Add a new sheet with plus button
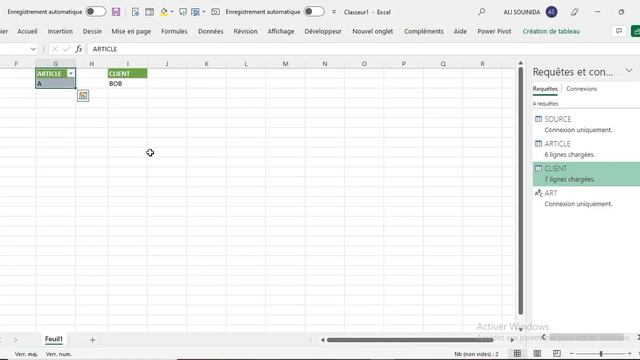This screenshot has width=640, height=360. [x=92, y=340]
